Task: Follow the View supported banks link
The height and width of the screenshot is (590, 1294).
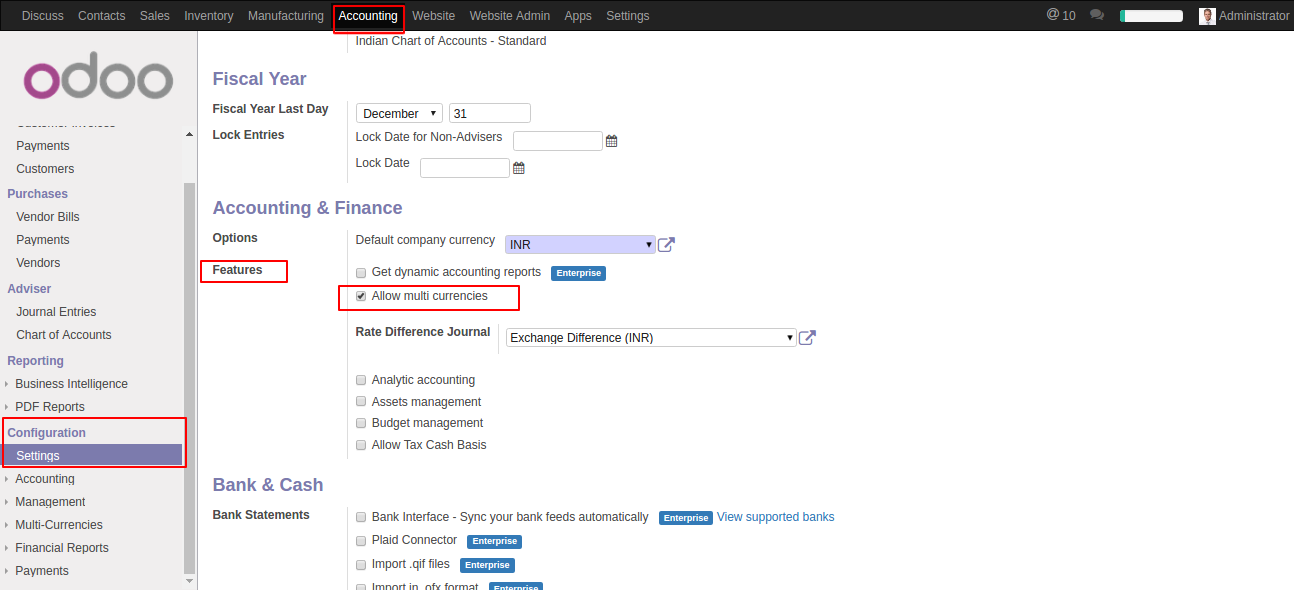Action: click(x=775, y=517)
